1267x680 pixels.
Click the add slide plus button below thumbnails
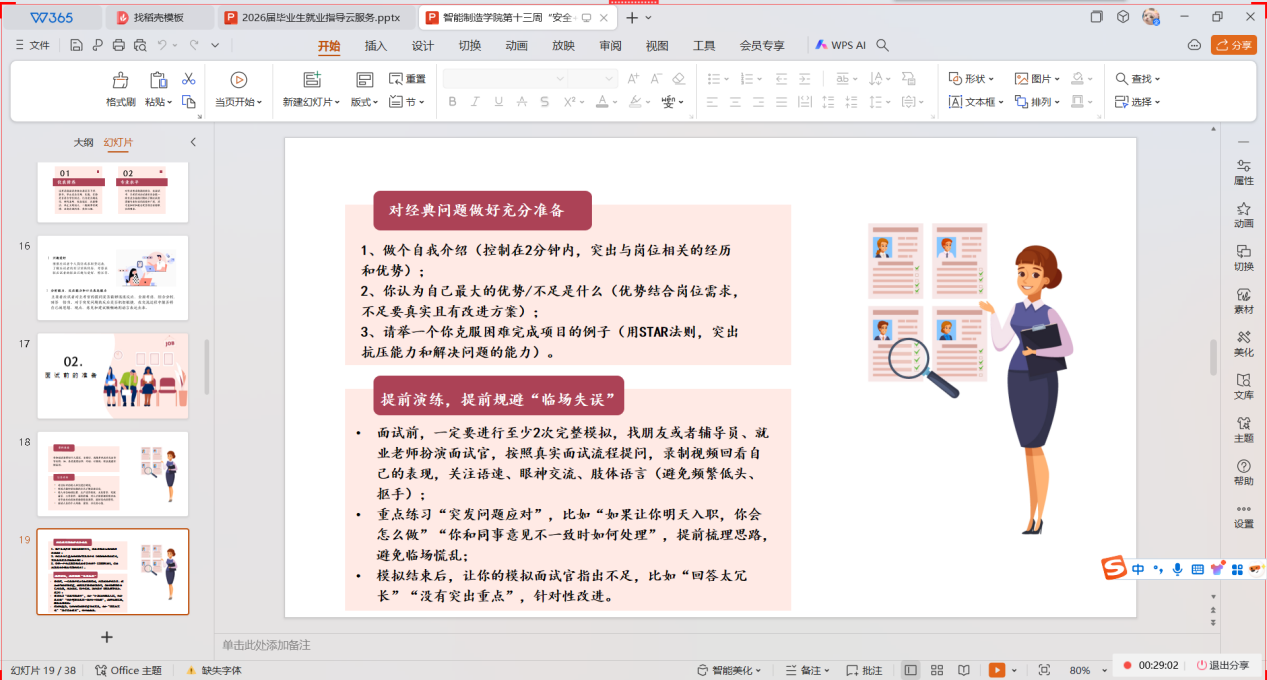pyautogui.click(x=107, y=637)
